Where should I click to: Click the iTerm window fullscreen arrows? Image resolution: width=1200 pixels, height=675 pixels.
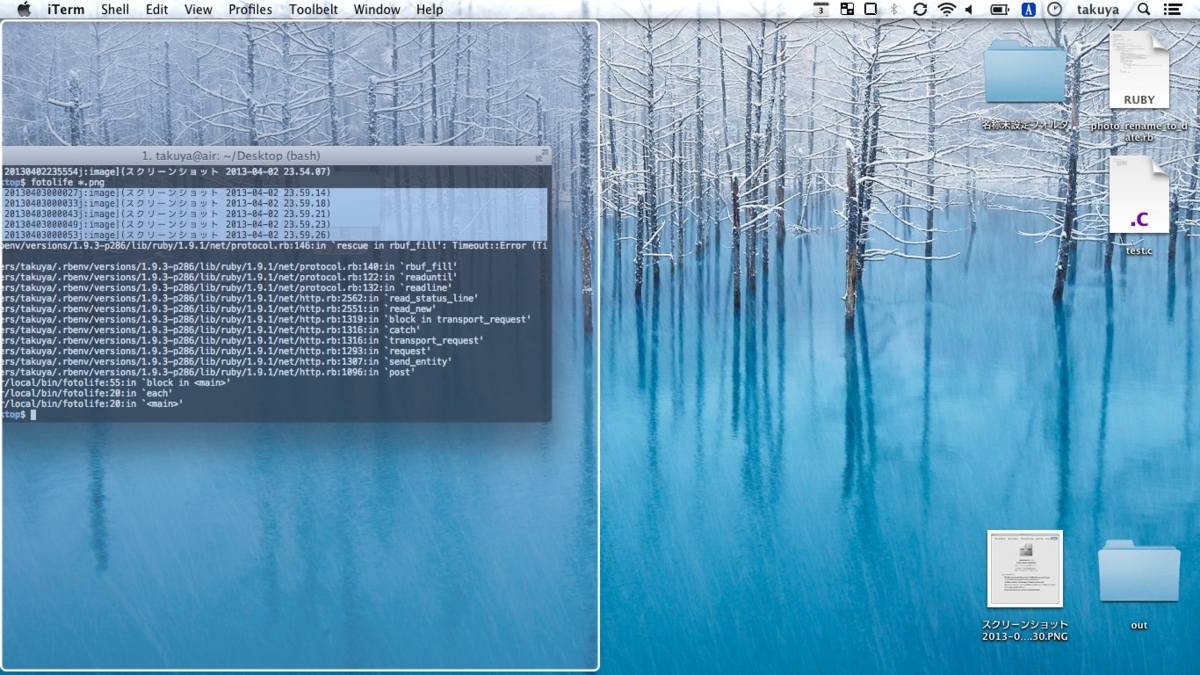tap(541, 156)
